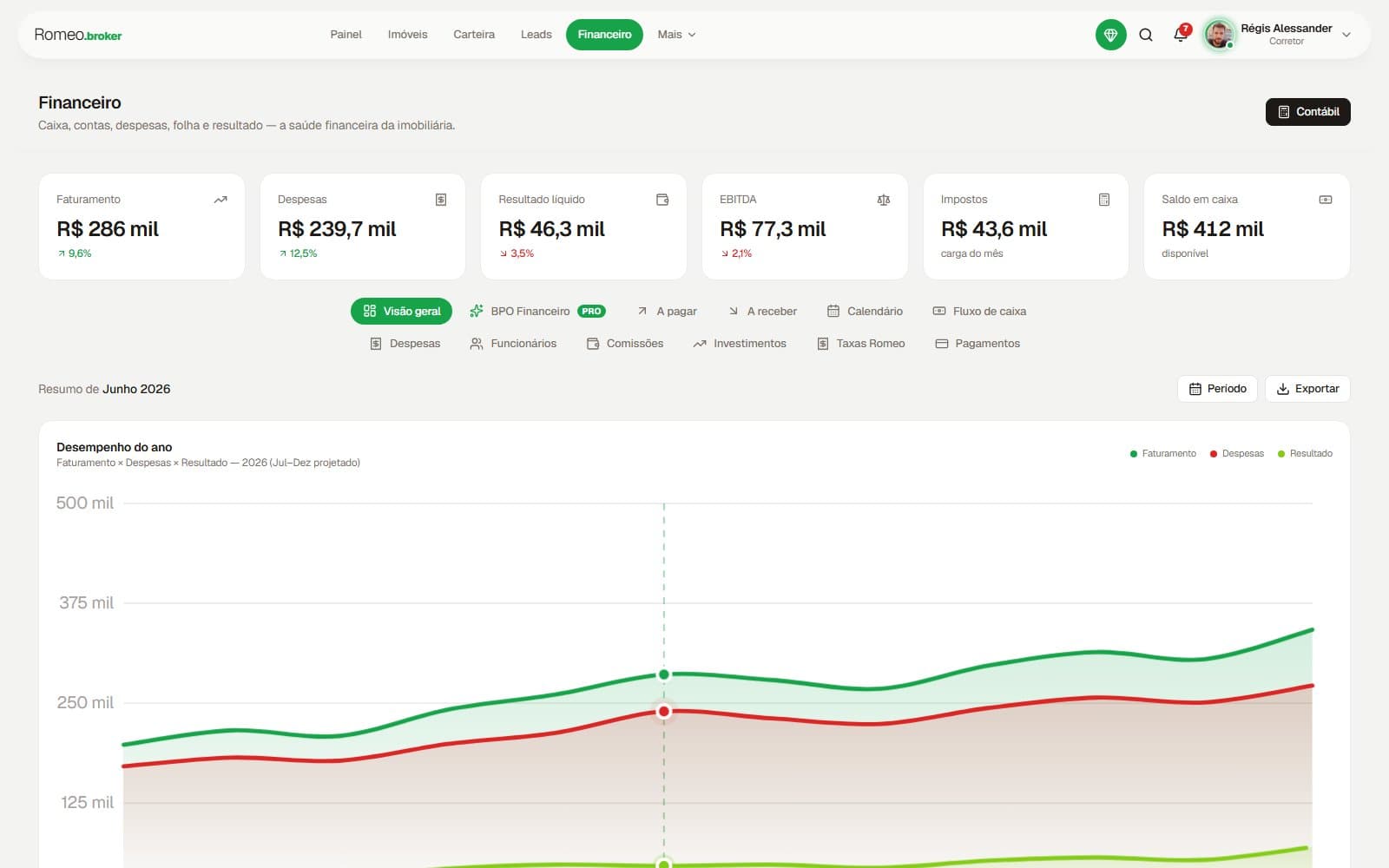Click the Período button
Image resolution: width=1389 pixels, height=868 pixels.
click(x=1217, y=389)
